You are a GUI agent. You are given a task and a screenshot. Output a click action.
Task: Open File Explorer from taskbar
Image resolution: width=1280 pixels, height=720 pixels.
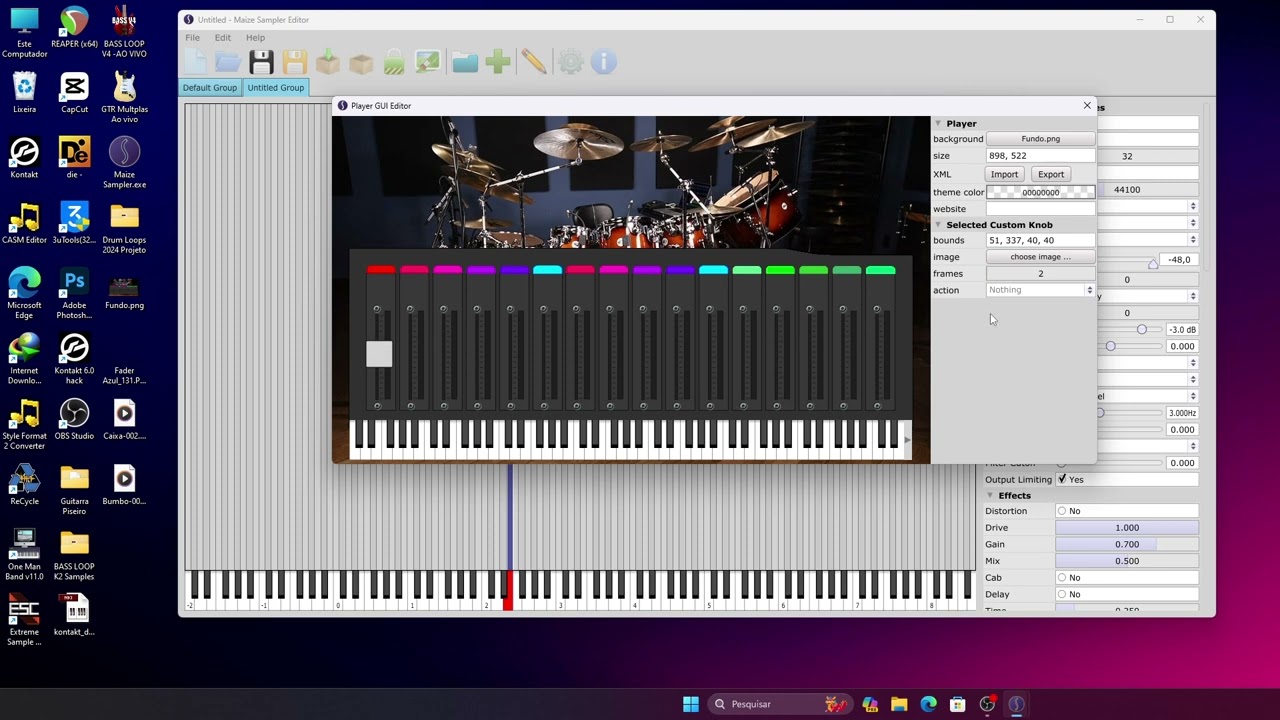[x=899, y=704]
